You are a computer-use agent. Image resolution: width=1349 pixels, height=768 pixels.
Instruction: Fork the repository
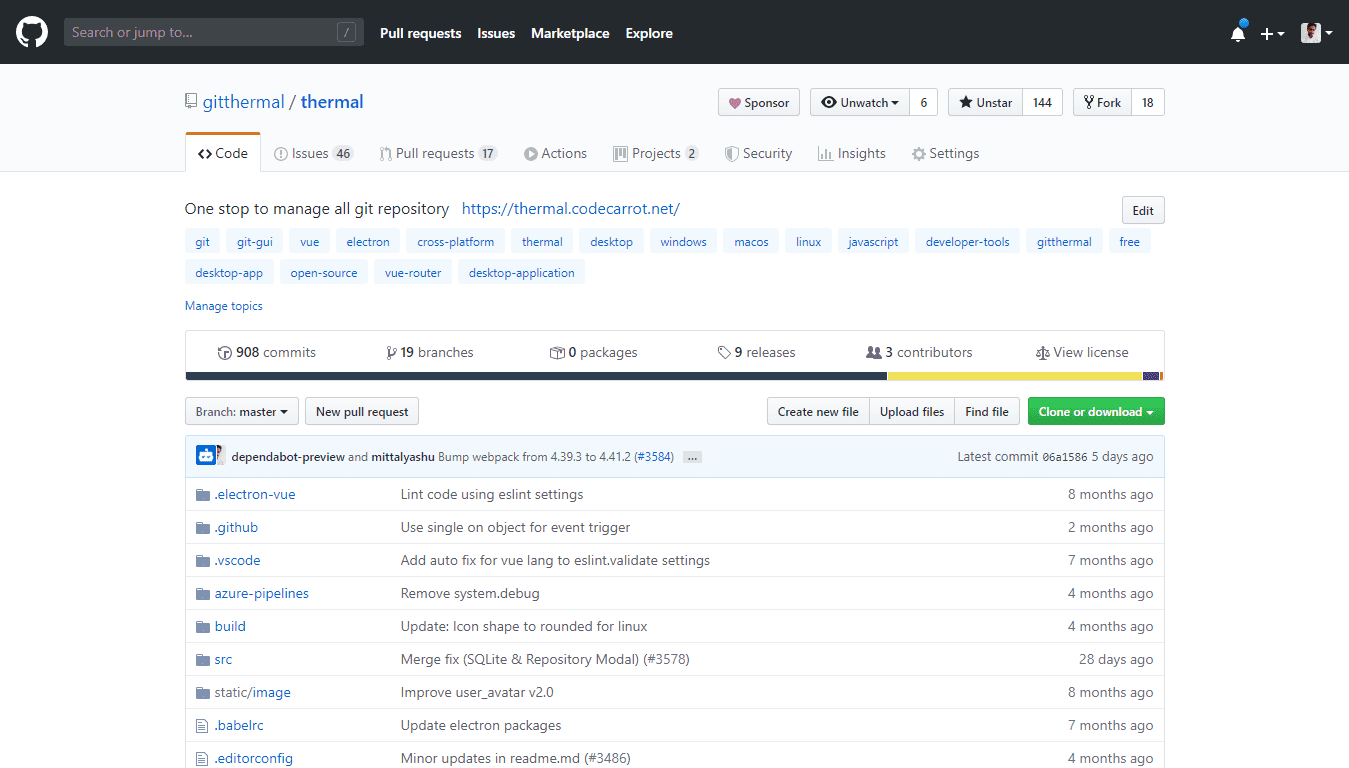[1102, 102]
